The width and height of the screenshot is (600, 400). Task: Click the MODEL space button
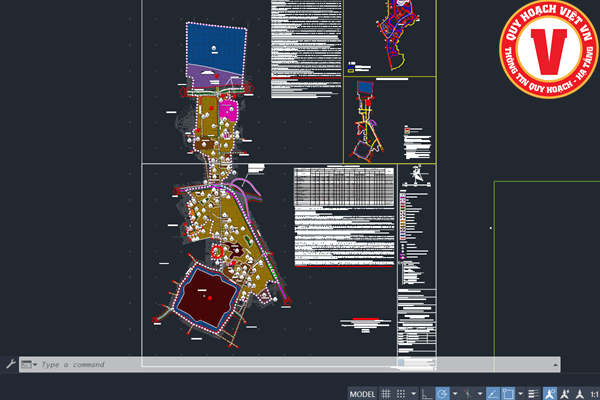362,394
